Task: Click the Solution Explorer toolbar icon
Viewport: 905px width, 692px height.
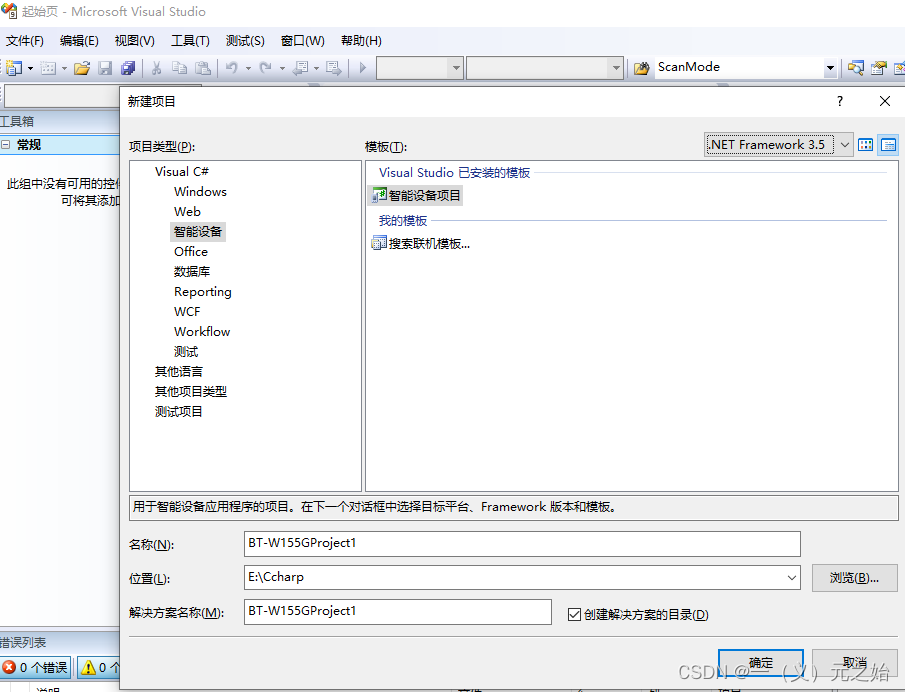Action: 855,68
